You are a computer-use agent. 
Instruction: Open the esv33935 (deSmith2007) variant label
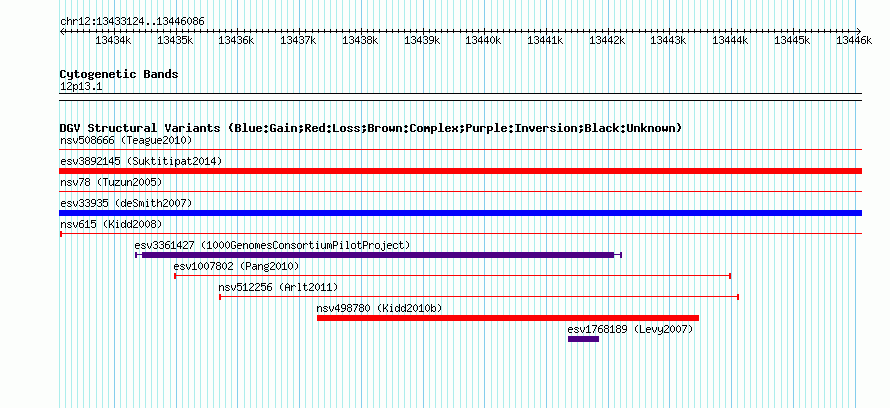(x=126, y=203)
